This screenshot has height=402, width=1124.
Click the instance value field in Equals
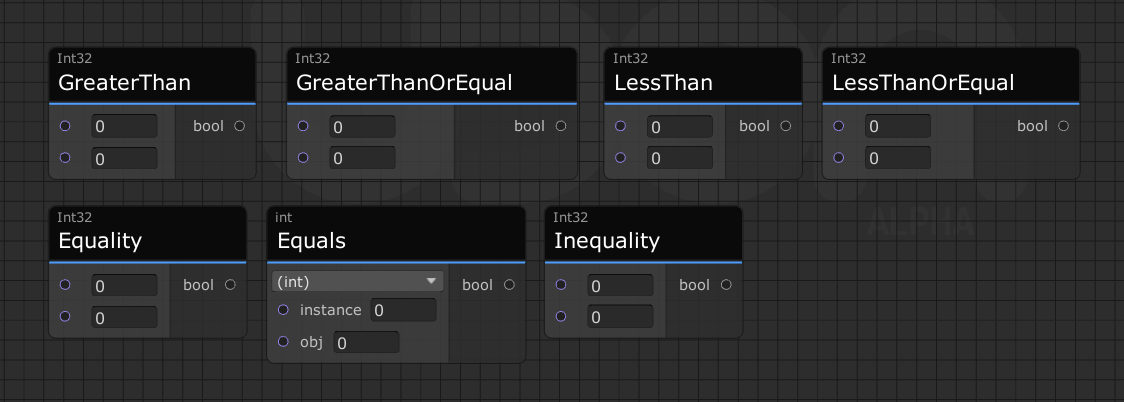tap(403, 311)
